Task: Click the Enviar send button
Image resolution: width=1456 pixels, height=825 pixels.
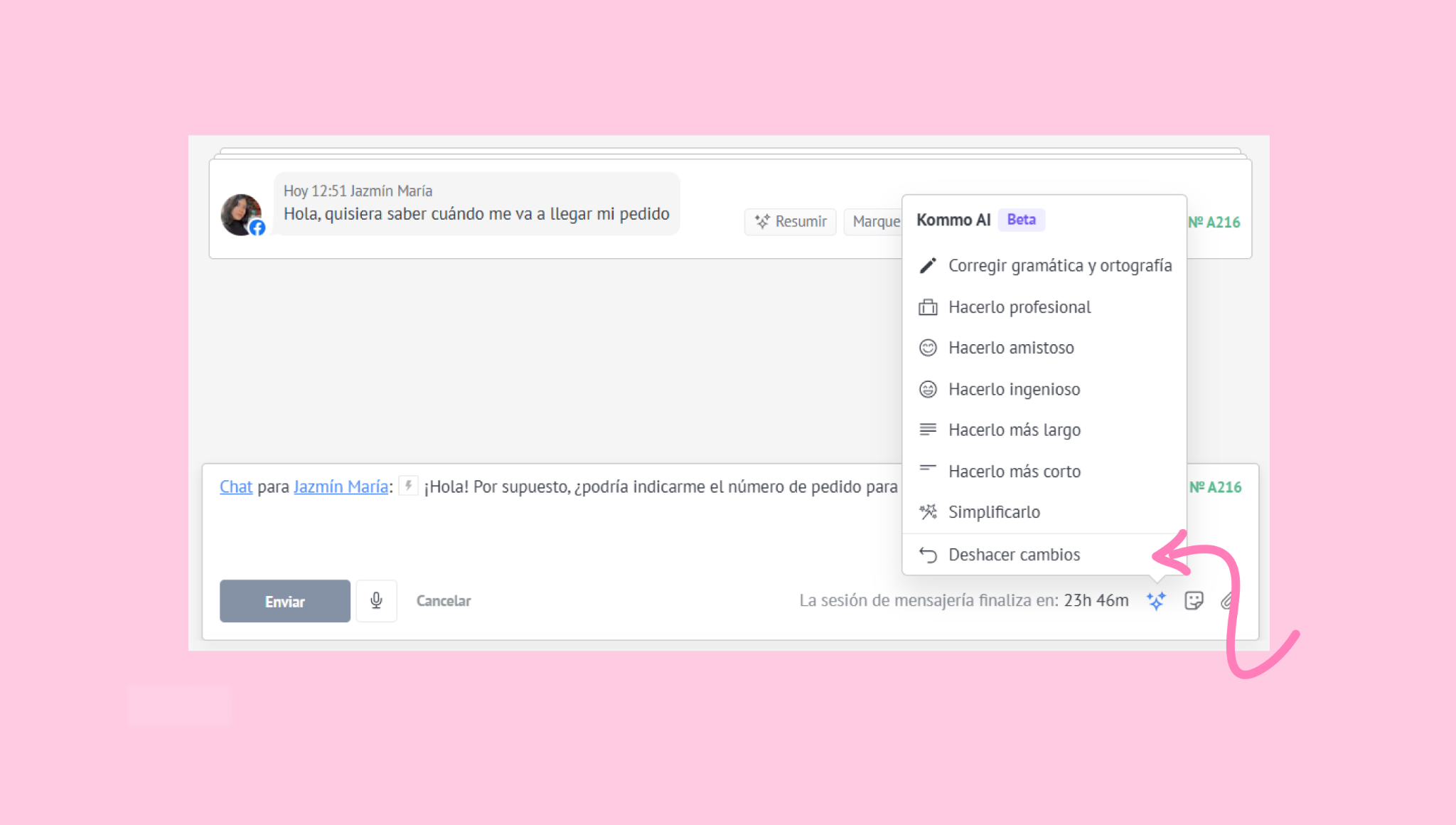Action: click(285, 601)
